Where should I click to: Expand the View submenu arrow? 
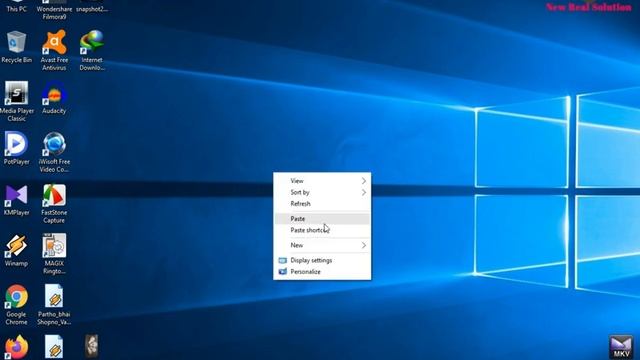pos(364,181)
